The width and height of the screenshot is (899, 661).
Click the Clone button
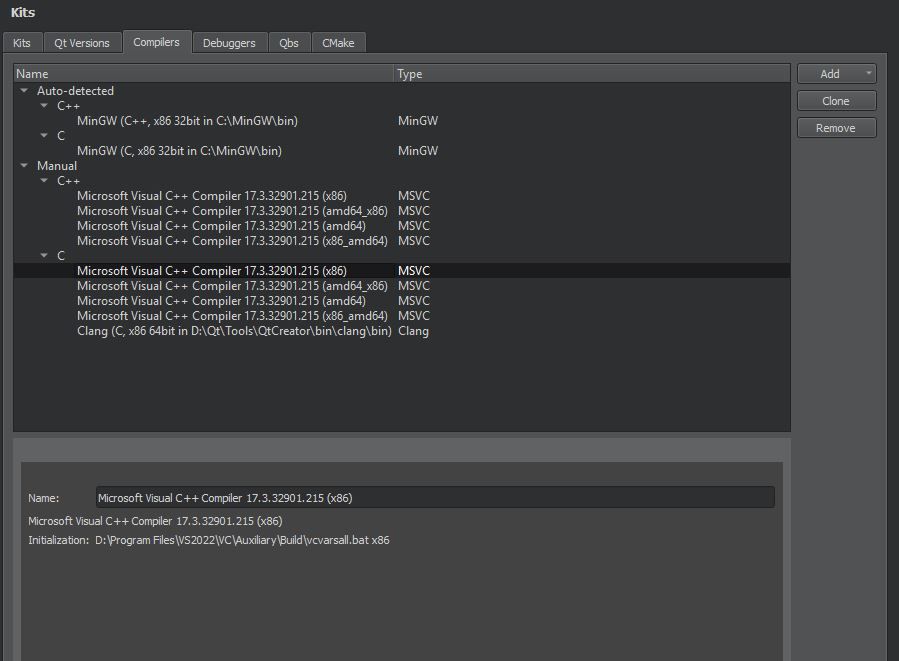coord(836,101)
